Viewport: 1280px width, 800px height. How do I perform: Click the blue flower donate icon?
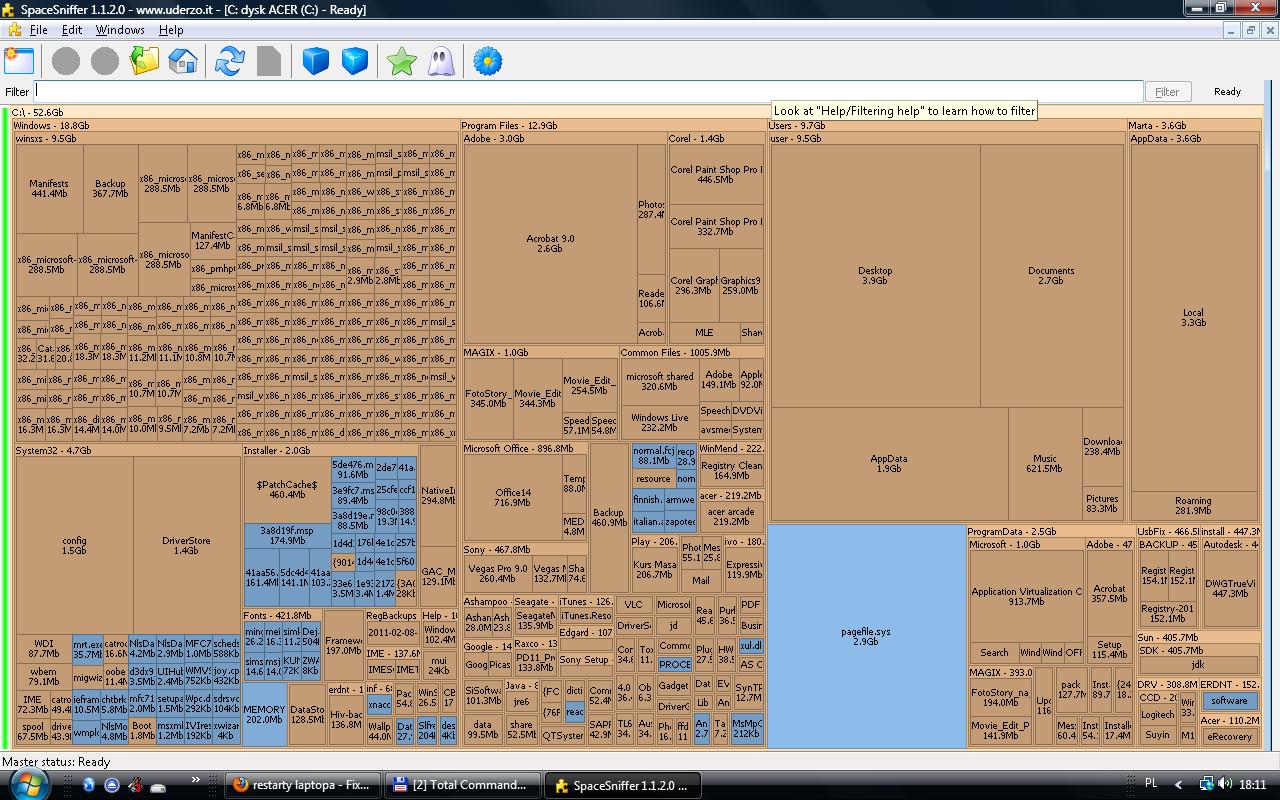pos(487,61)
